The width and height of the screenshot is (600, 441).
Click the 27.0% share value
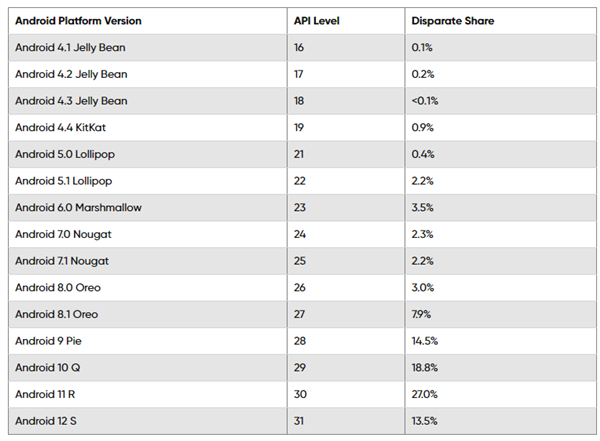pos(424,394)
